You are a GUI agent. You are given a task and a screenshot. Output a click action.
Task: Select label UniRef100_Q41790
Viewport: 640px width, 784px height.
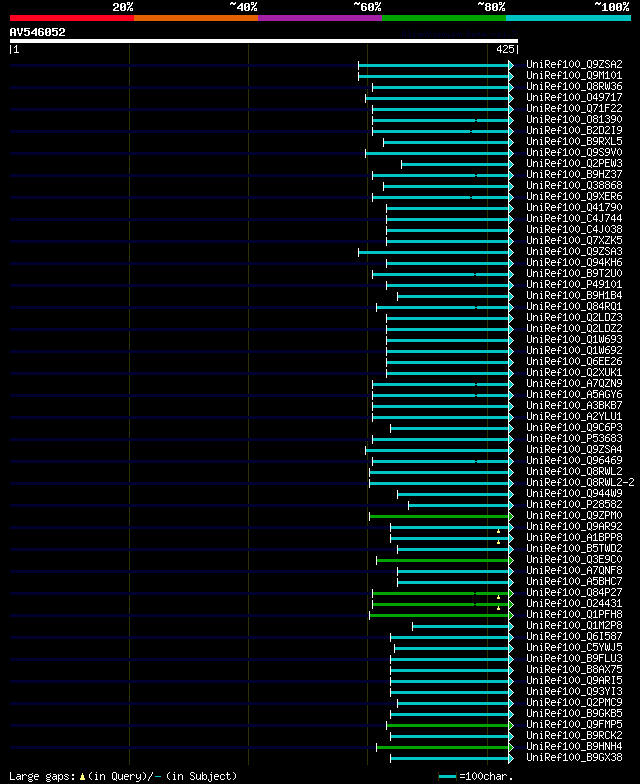(574, 208)
